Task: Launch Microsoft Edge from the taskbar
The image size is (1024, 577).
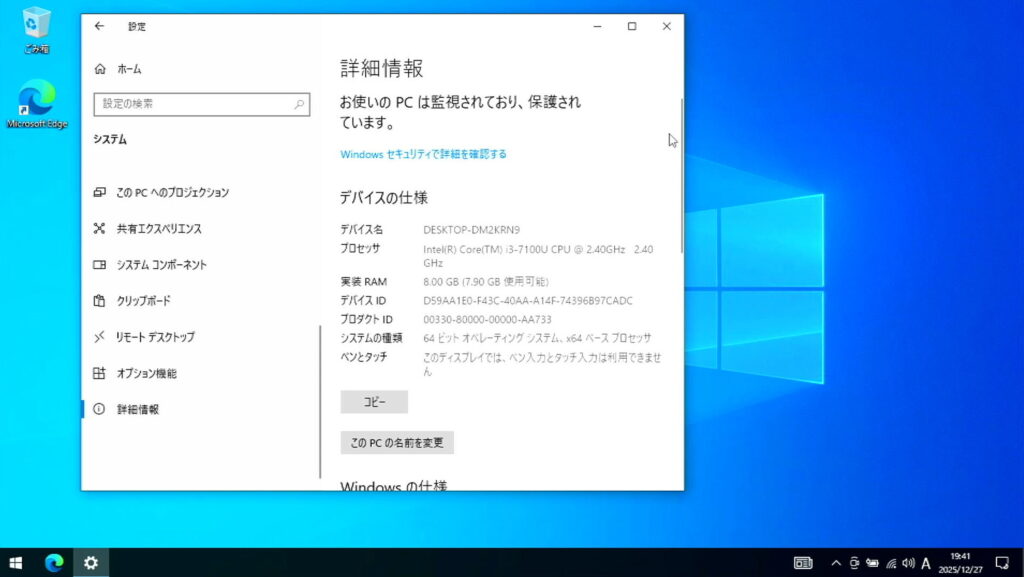Action: coord(54,563)
